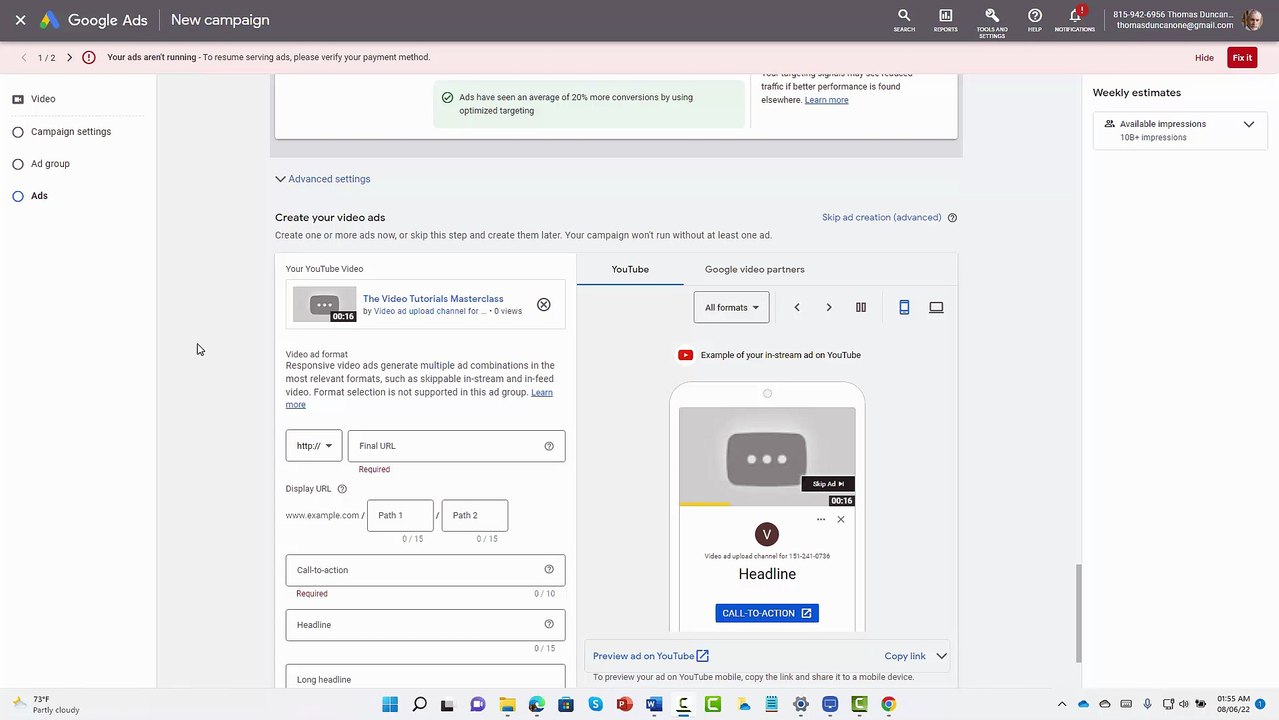
Task: Click the account profile avatar
Action: [1252, 20]
